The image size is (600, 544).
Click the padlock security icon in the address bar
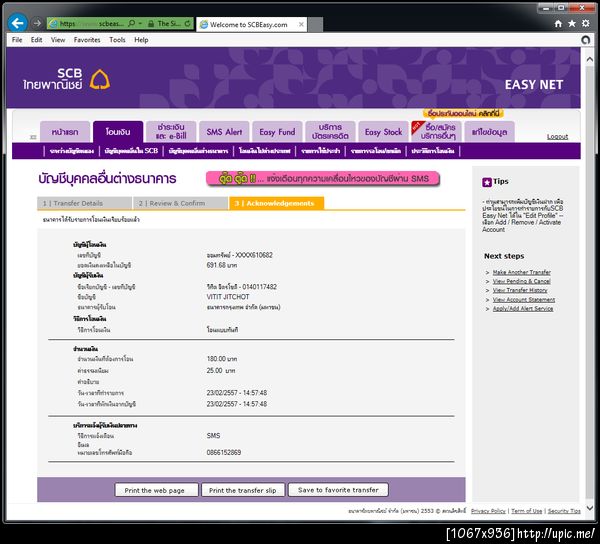pyautogui.click(x=151, y=23)
